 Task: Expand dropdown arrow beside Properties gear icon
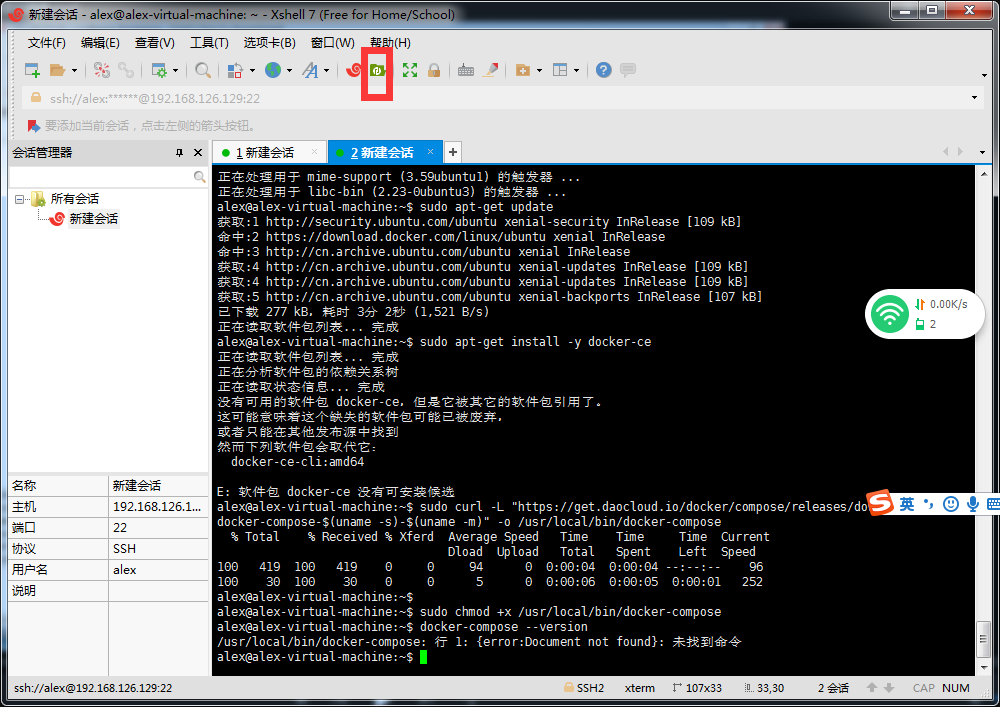175,71
